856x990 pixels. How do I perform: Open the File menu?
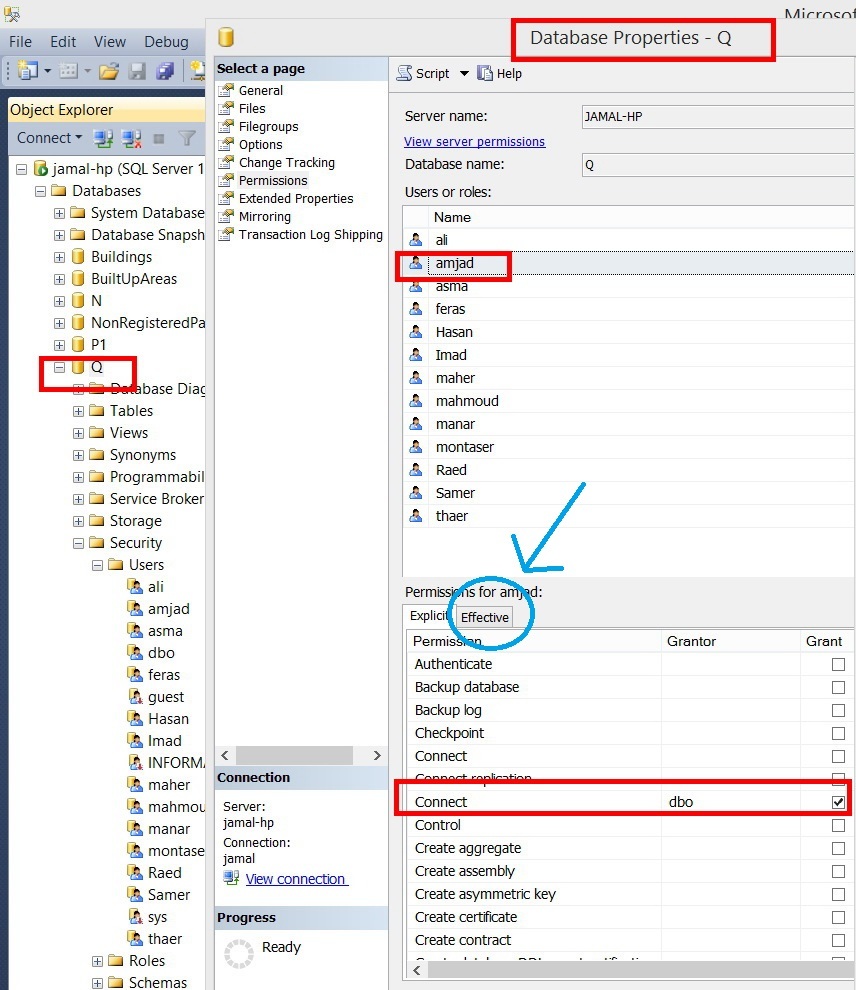(x=20, y=42)
